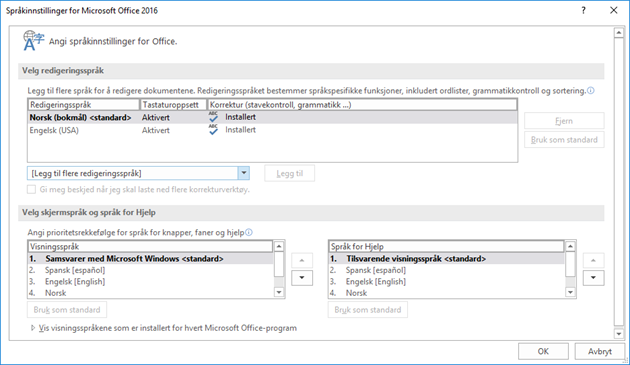Click the Språk for Hjelp list scrollbar thumb
Viewport: 630px width, 365px height.
pos(570,265)
